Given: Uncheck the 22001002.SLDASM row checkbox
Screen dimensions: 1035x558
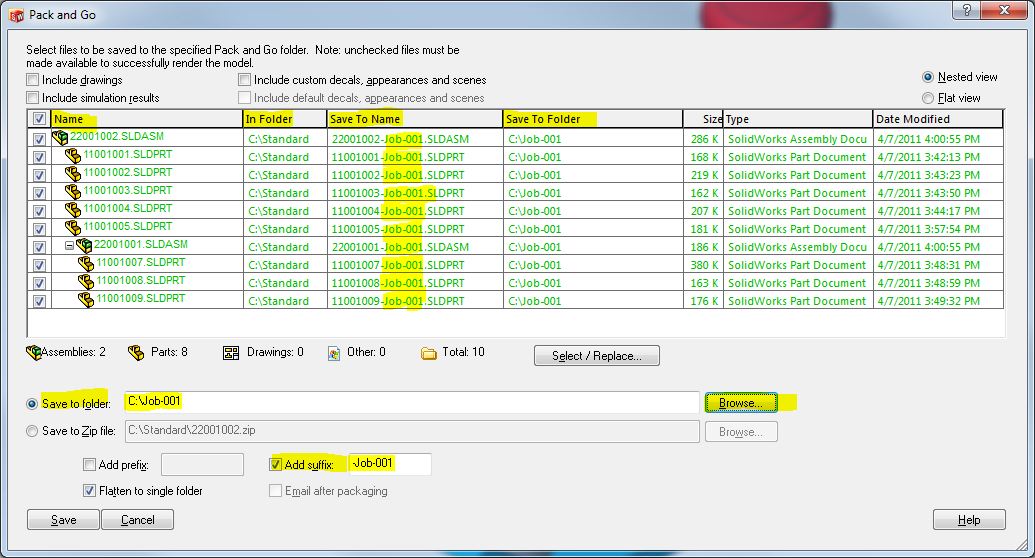Looking at the screenshot, I should point(39,139).
